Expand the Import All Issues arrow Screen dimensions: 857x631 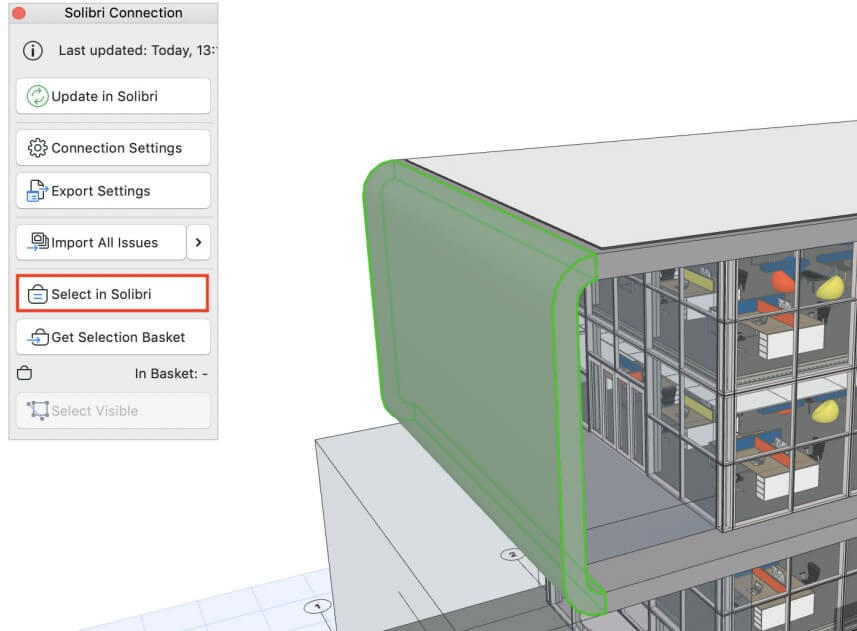click(x=199, y=242)
